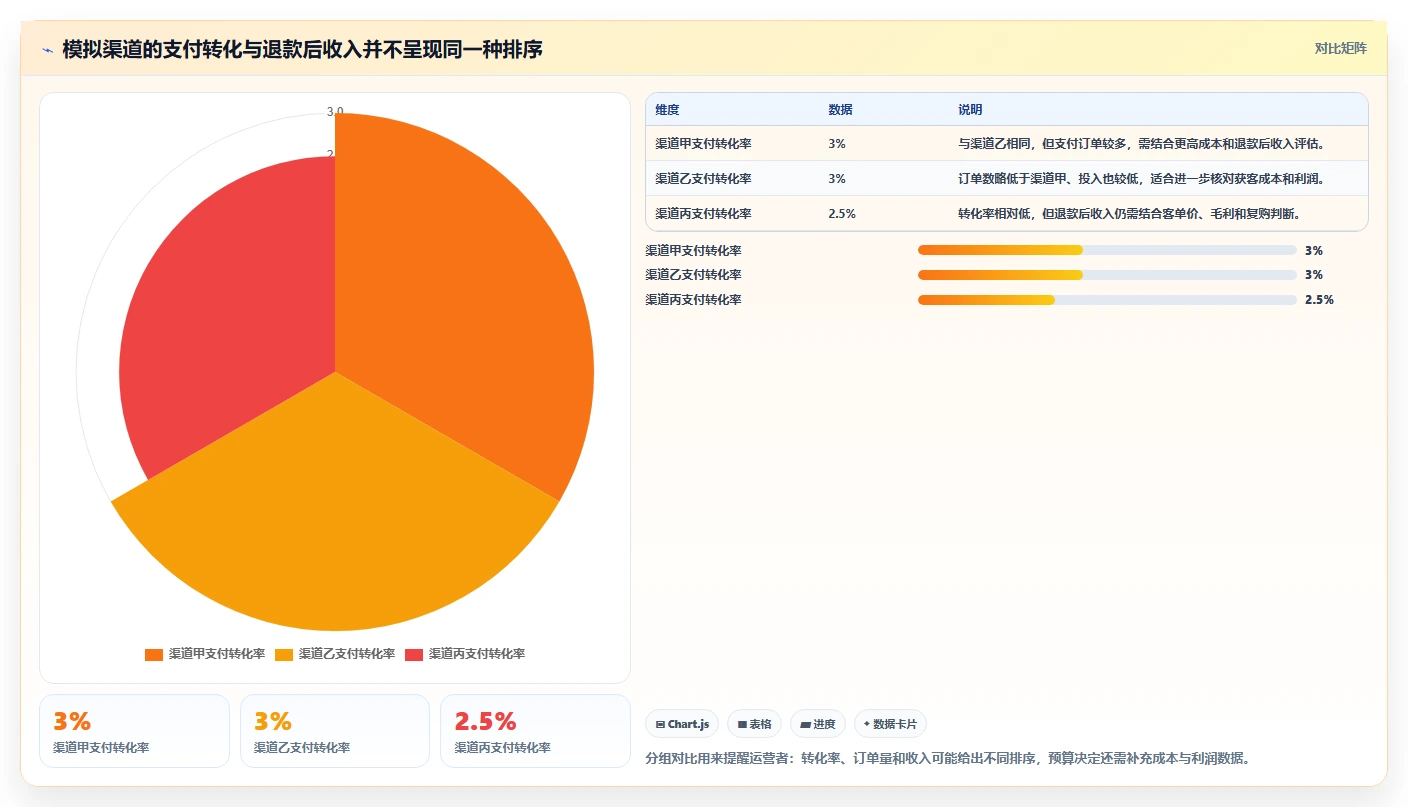The width and height of the screenshot is (1408, 807).
Task: Toggle 渠道乙支付转化率 legend amber swatch
Action: click(284, 654)
